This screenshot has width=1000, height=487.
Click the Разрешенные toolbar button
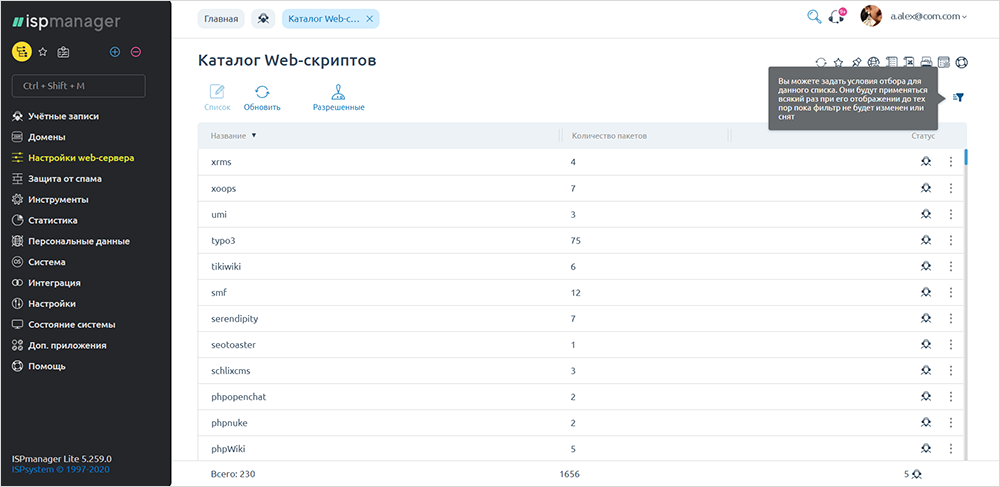(x=339, y=98)
